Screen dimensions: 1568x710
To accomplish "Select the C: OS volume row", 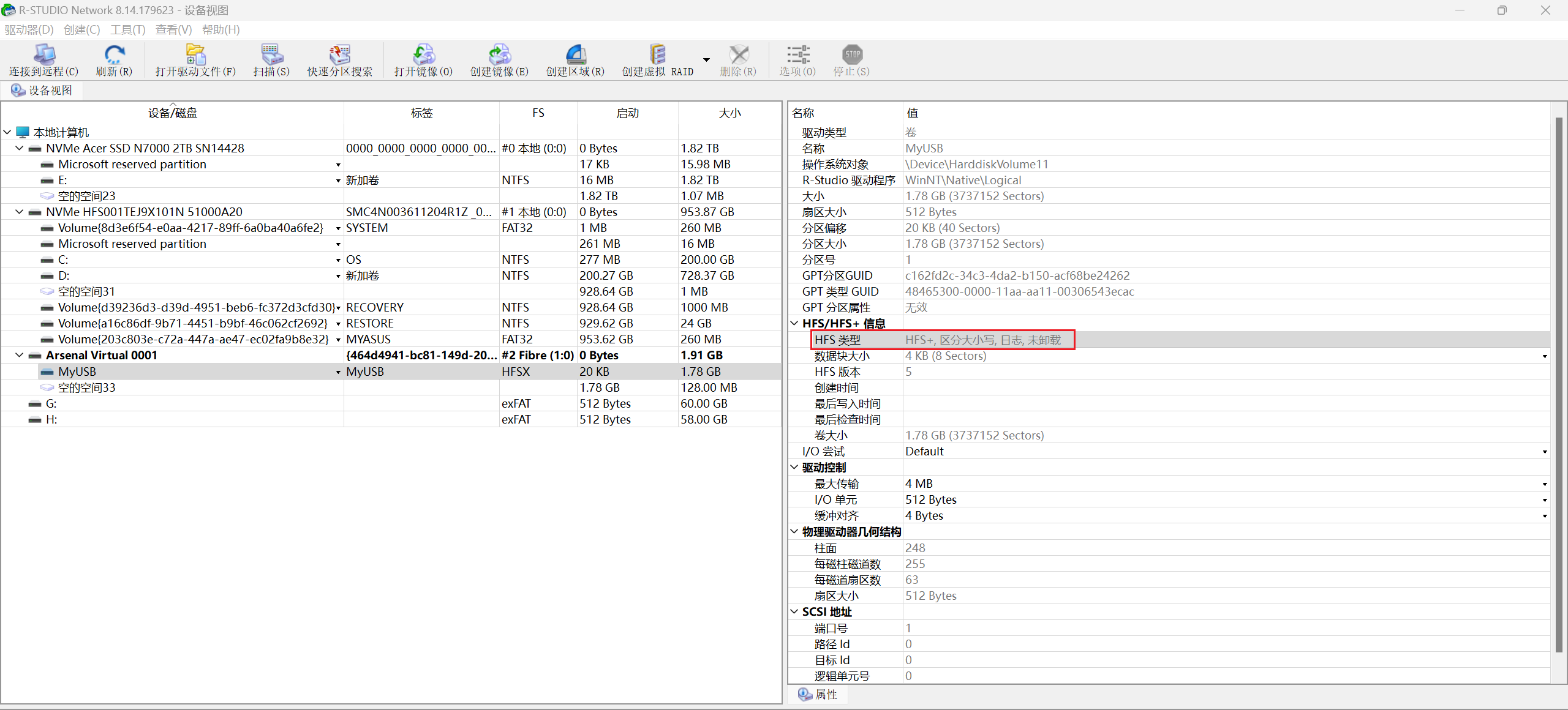I will click(391, 260).
